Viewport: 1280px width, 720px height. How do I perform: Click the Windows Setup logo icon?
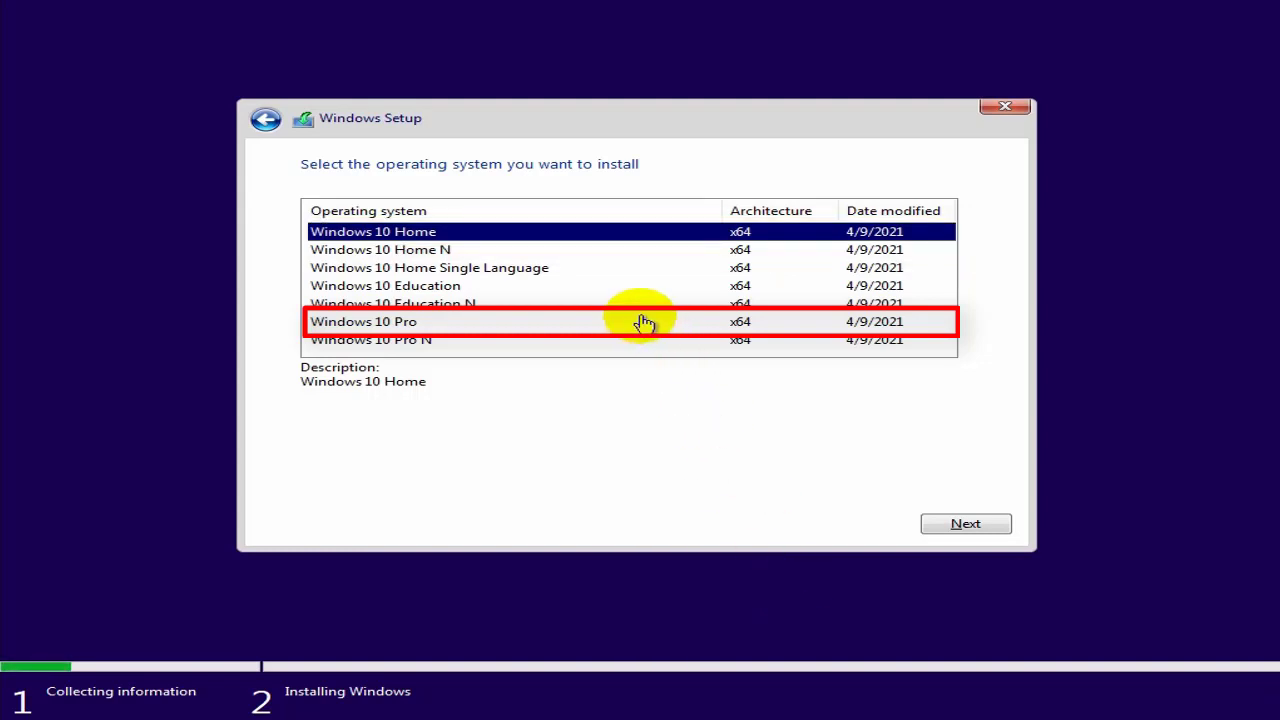303,118
